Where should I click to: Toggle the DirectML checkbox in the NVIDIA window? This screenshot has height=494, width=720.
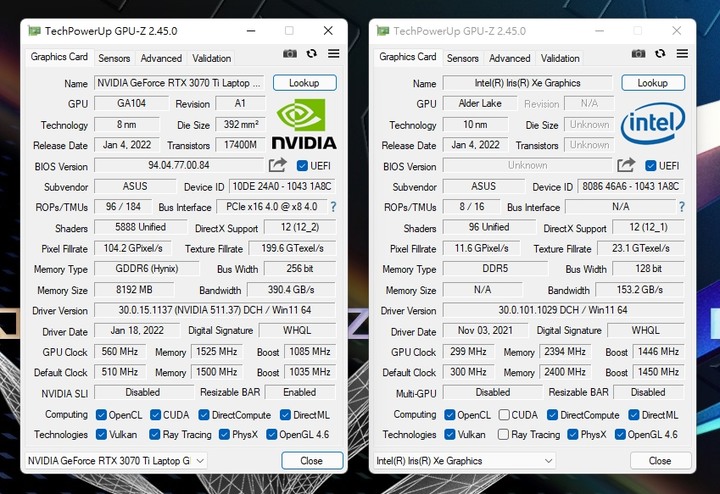(x=285, y=415)
